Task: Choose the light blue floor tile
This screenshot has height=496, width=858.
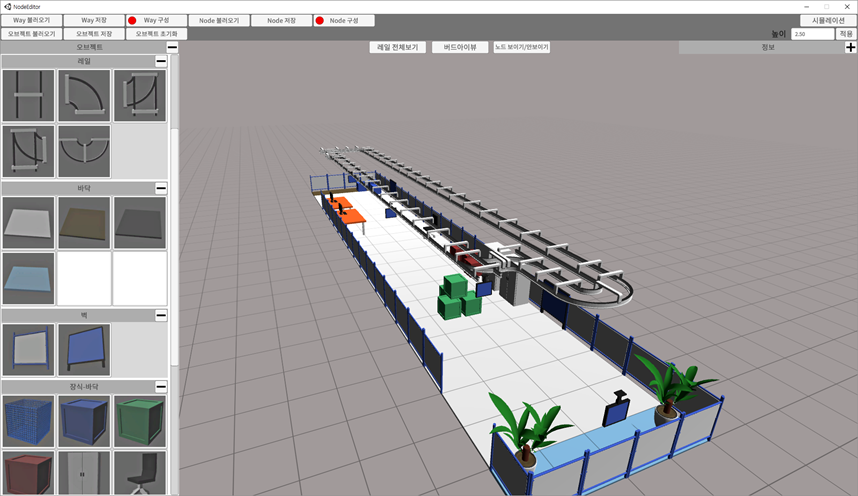Action: pyautogui.click(x=28, y=279)
